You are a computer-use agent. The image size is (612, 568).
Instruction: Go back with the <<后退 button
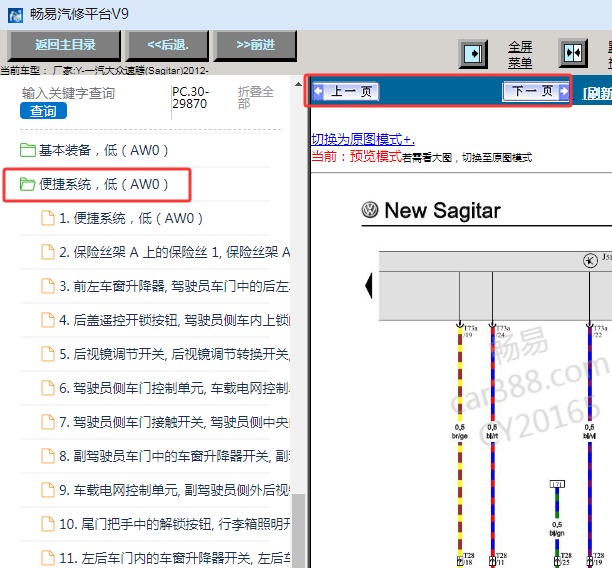(168, 45)
